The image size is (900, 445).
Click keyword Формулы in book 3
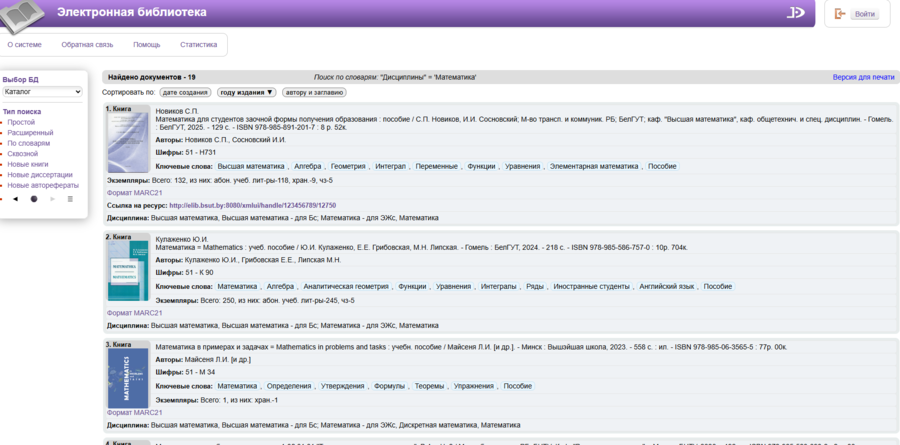point(390,386)
